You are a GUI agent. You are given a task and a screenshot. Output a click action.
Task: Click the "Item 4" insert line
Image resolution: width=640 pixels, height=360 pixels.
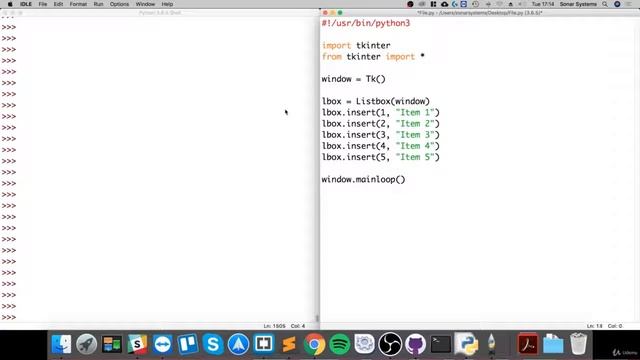(x=380, y=146)
